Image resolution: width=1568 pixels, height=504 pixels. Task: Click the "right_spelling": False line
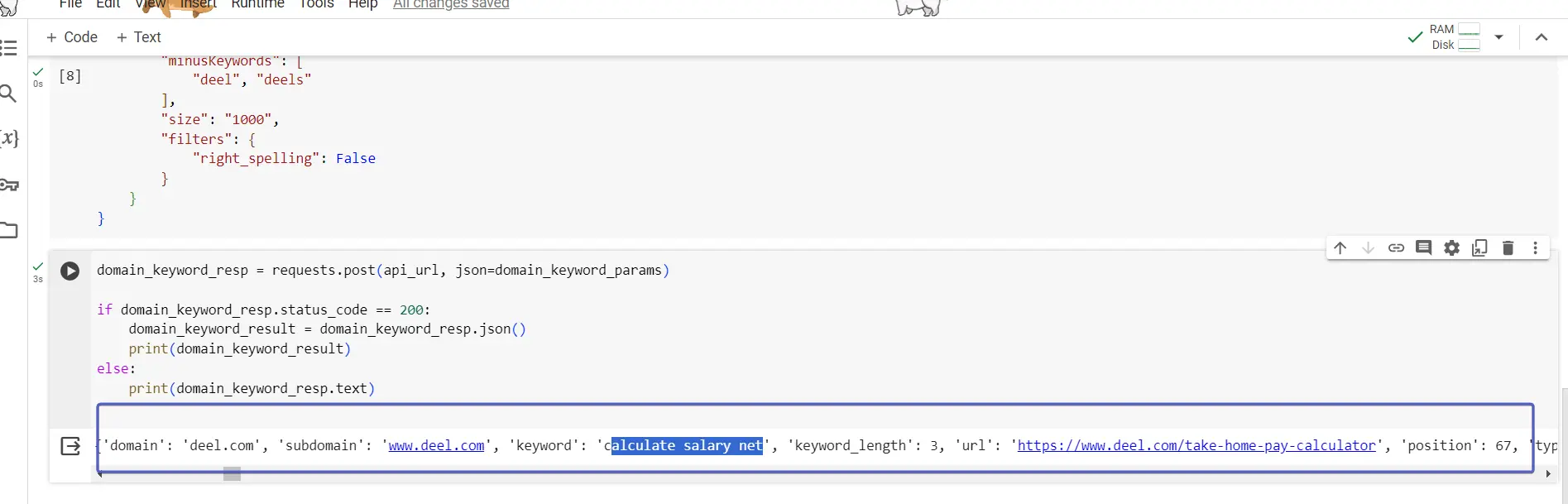284,158
